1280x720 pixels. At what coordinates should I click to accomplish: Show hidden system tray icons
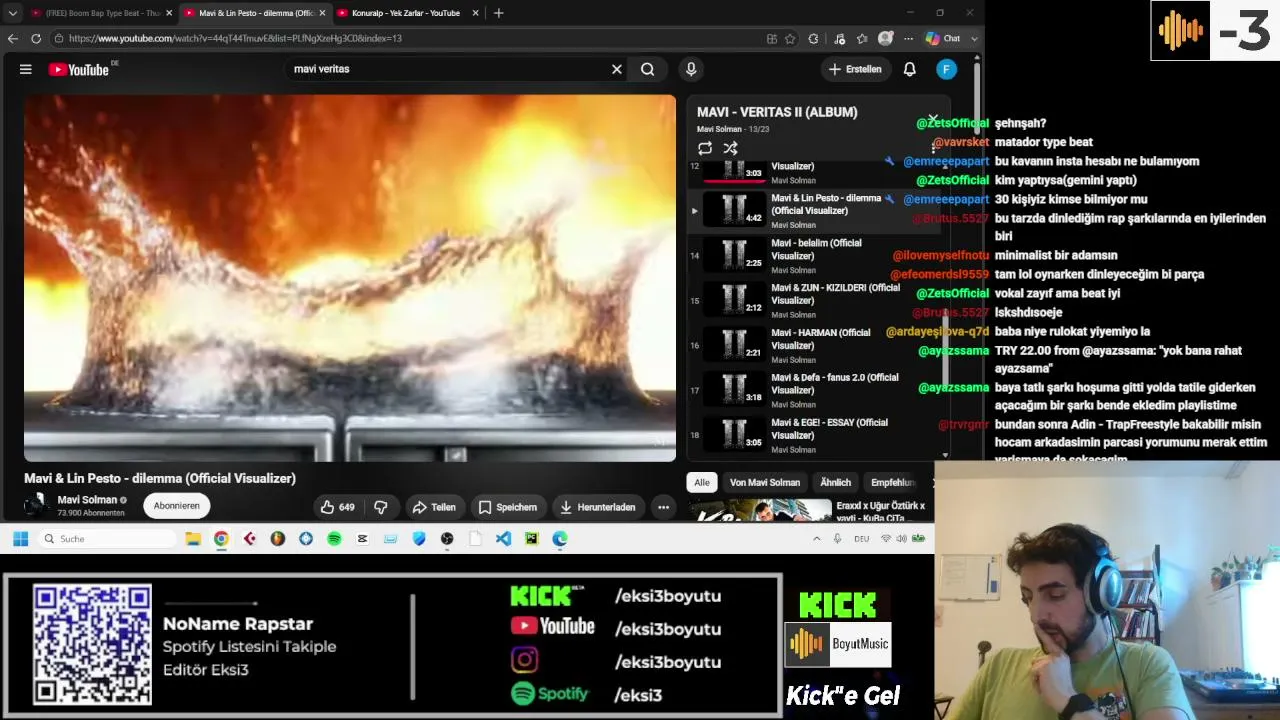tap(816, 538)
